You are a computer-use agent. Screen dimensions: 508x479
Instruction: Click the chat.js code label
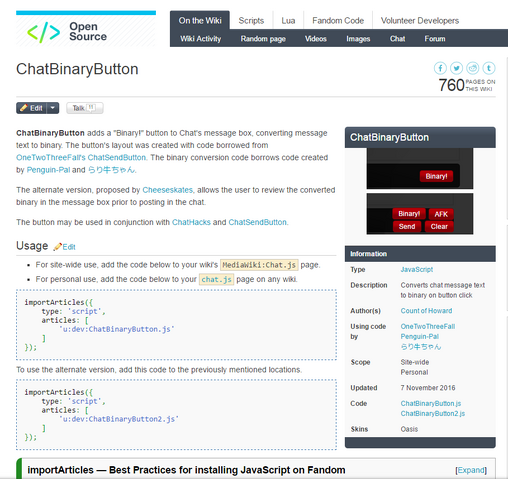pyautogui.click(x=216, y=279)
